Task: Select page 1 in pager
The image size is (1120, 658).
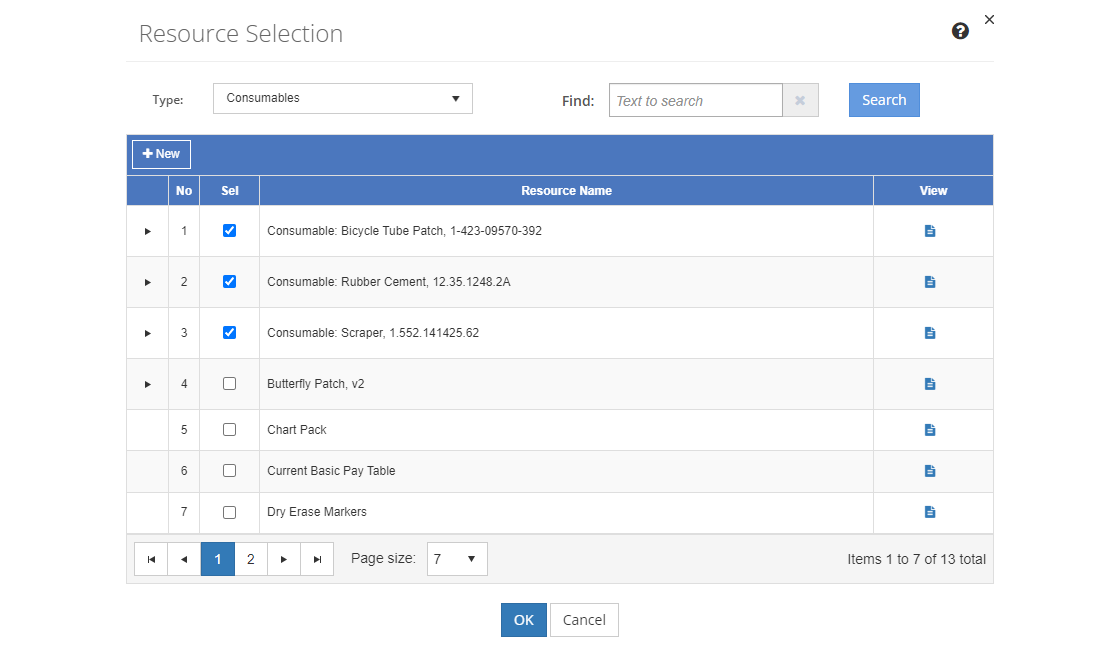Action: (218, 559)
